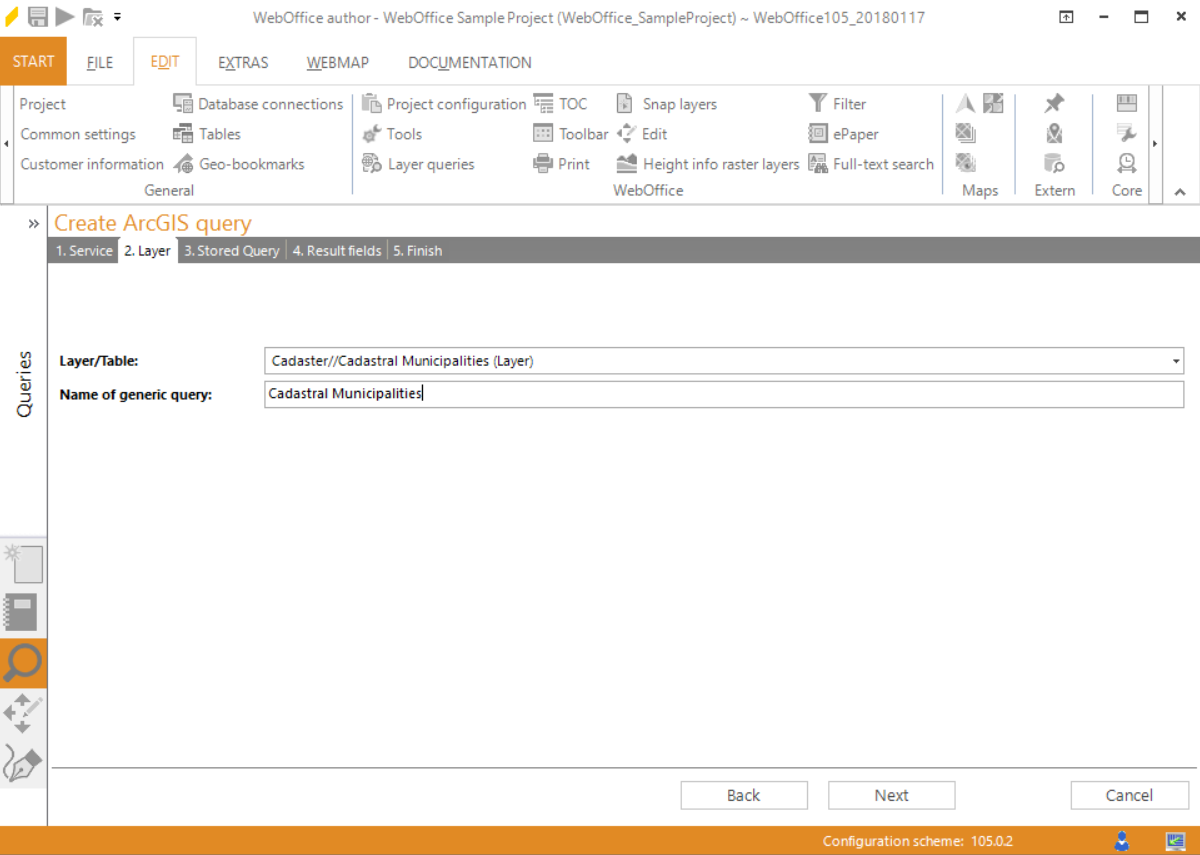Cancel the ArcGIS query wizard

[1129, 794]
